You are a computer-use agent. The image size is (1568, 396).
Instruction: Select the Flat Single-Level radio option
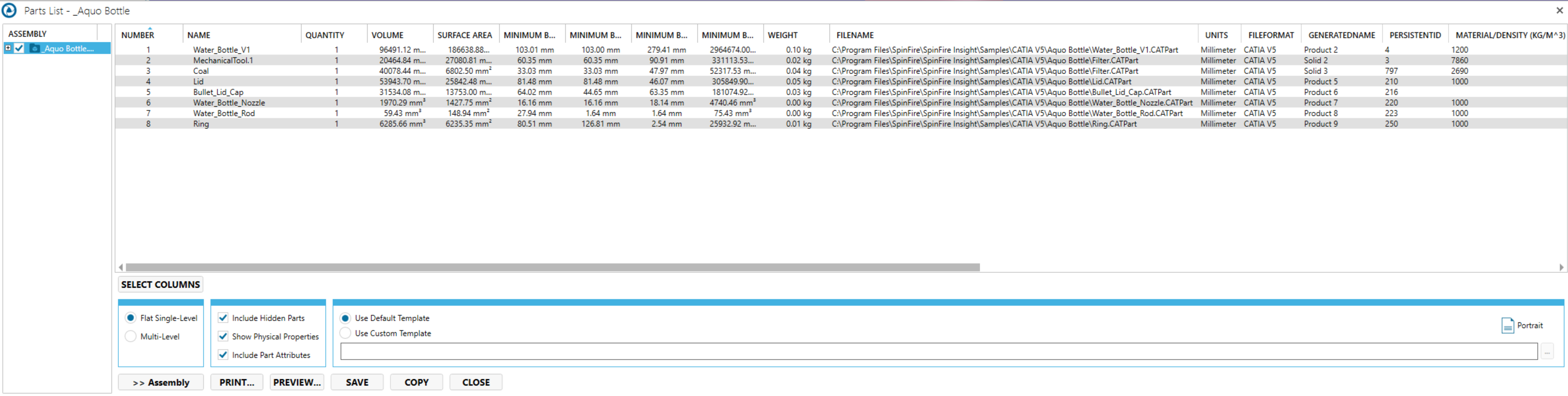pyautogui.click(x=130, y=318)
